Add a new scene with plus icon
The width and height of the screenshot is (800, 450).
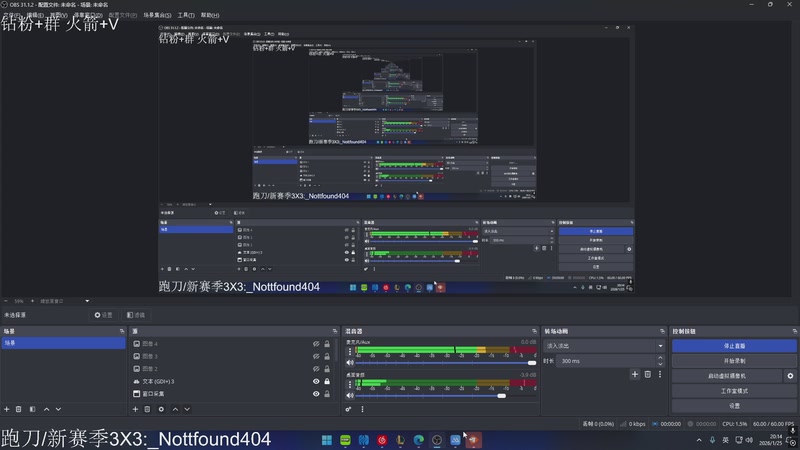click(x=7, y=409)
